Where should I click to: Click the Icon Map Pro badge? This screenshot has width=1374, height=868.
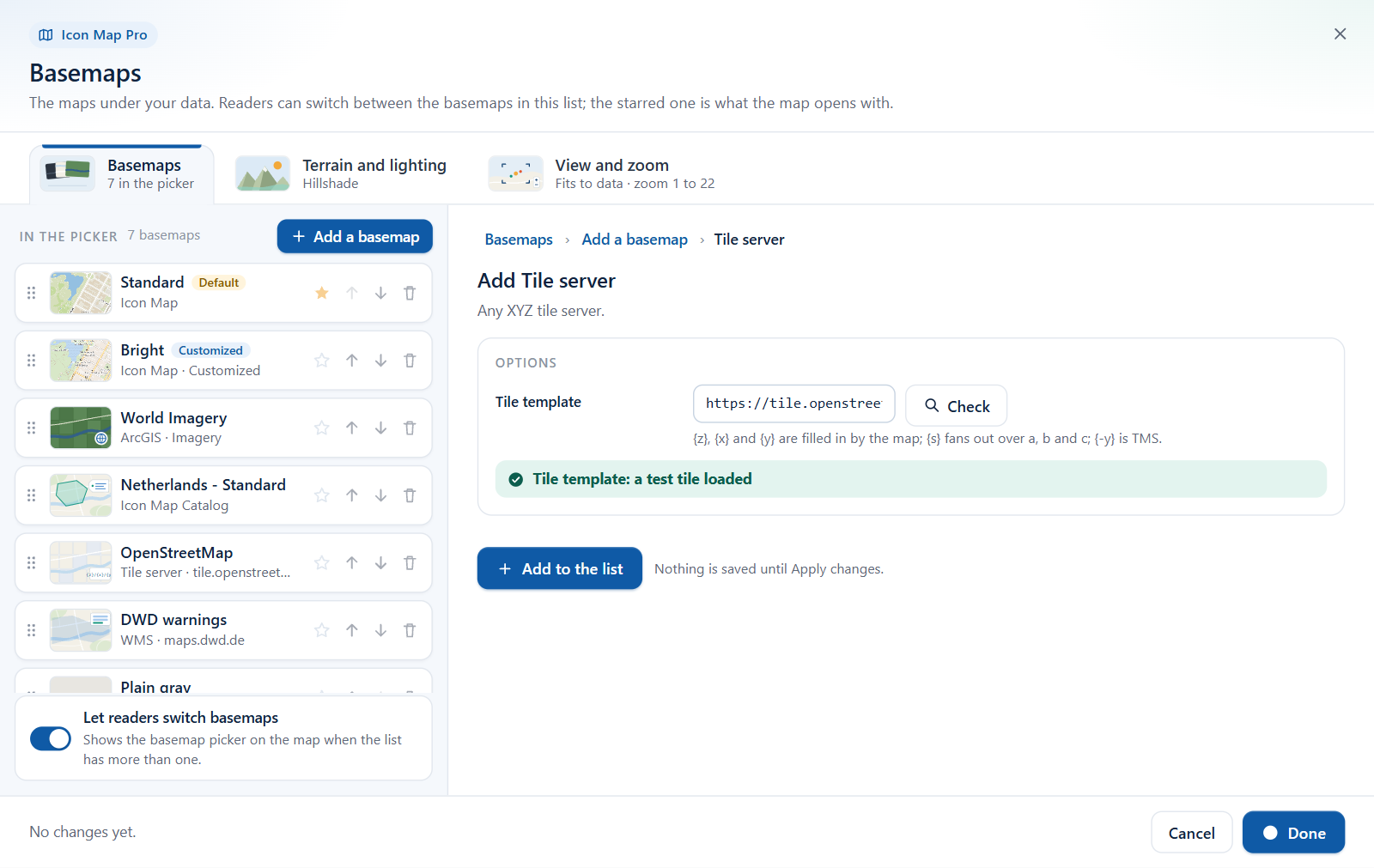94,35
